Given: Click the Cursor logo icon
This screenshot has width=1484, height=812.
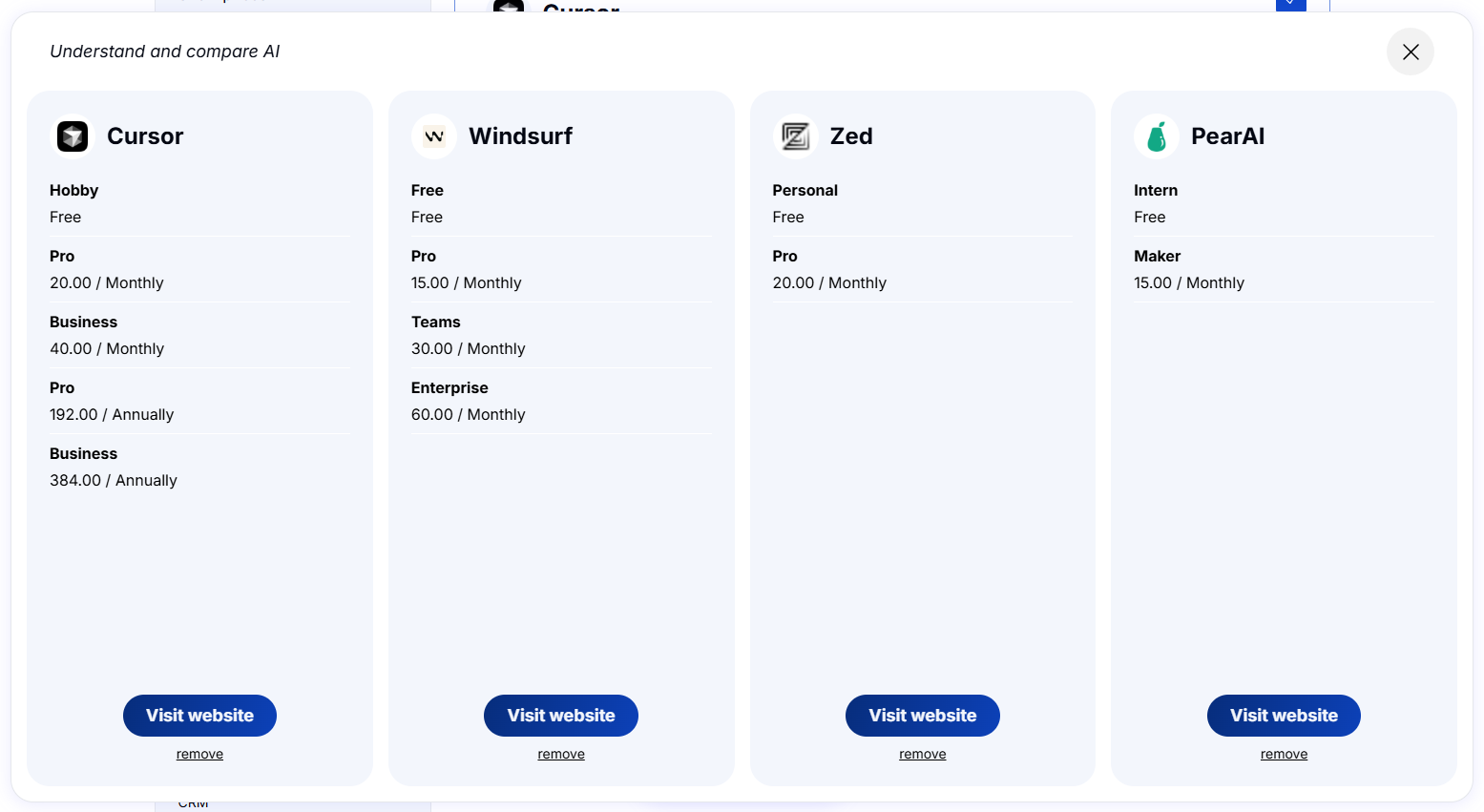Looking at the screenshot, I should [71, 135].
